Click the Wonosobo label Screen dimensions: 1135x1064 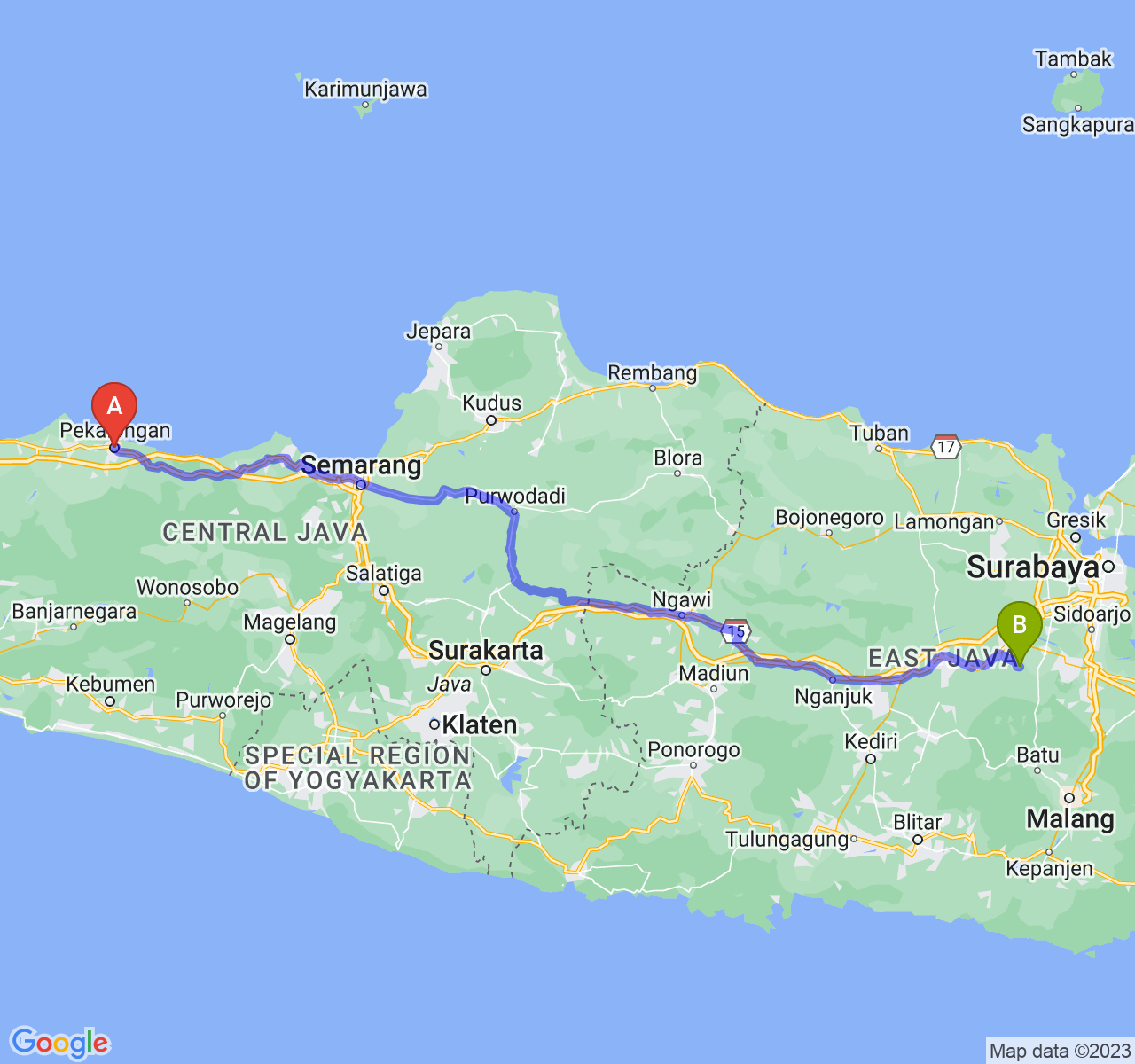pos(187,588)
